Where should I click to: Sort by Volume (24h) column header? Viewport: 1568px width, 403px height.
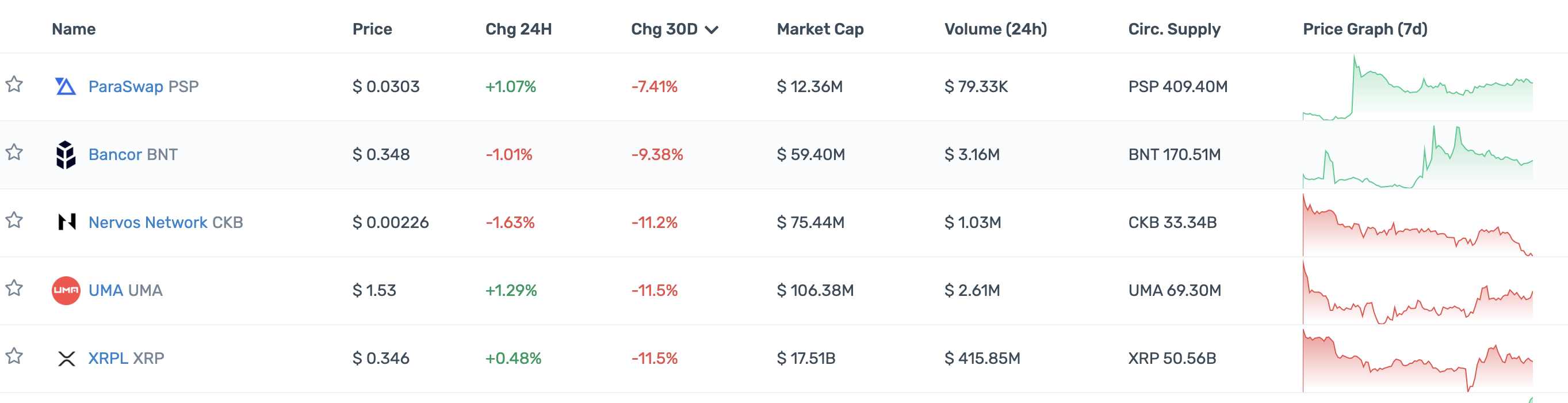coord(995,29)
